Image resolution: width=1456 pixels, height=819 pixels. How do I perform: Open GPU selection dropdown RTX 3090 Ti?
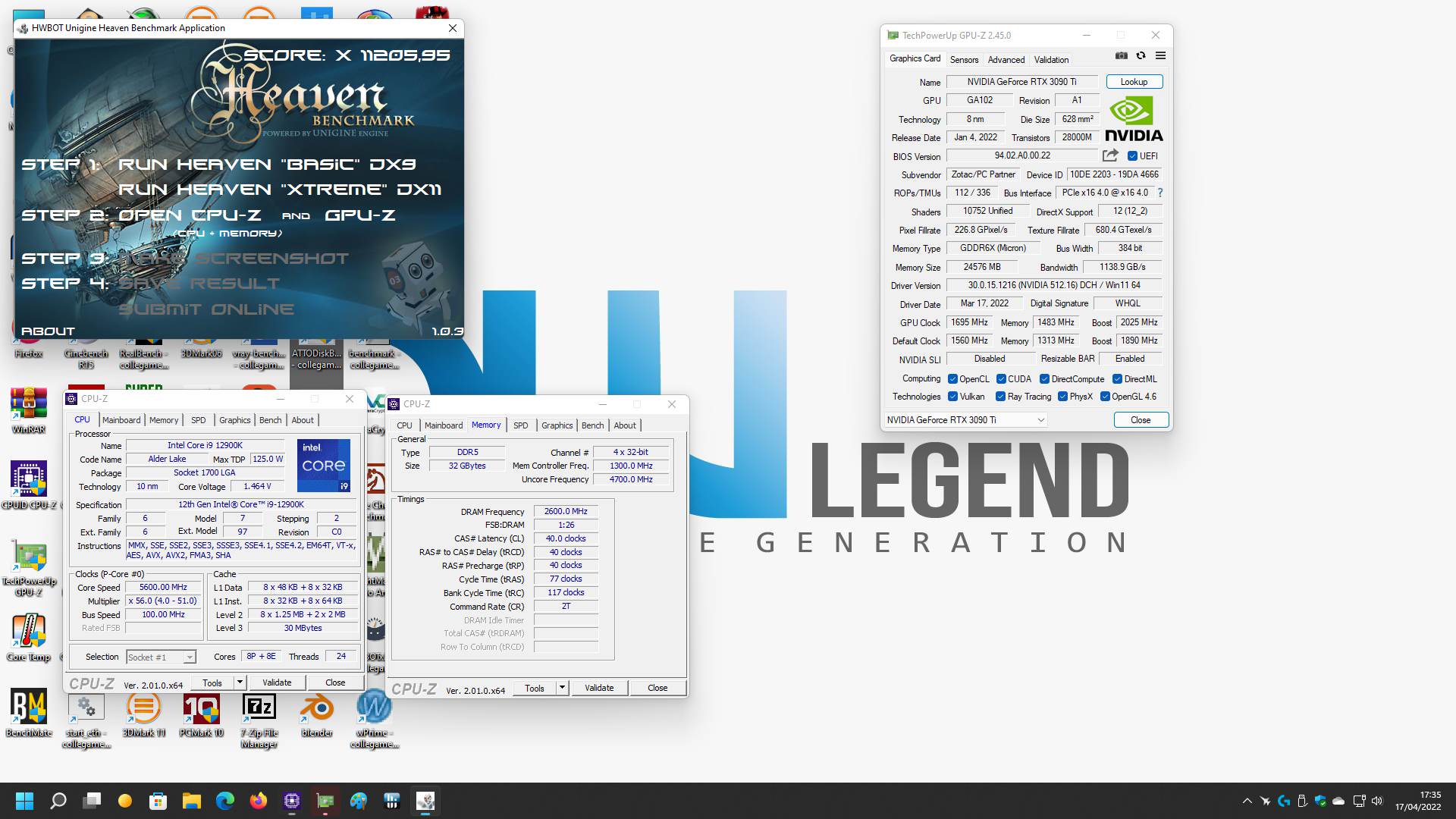click(x=966, y=420)
